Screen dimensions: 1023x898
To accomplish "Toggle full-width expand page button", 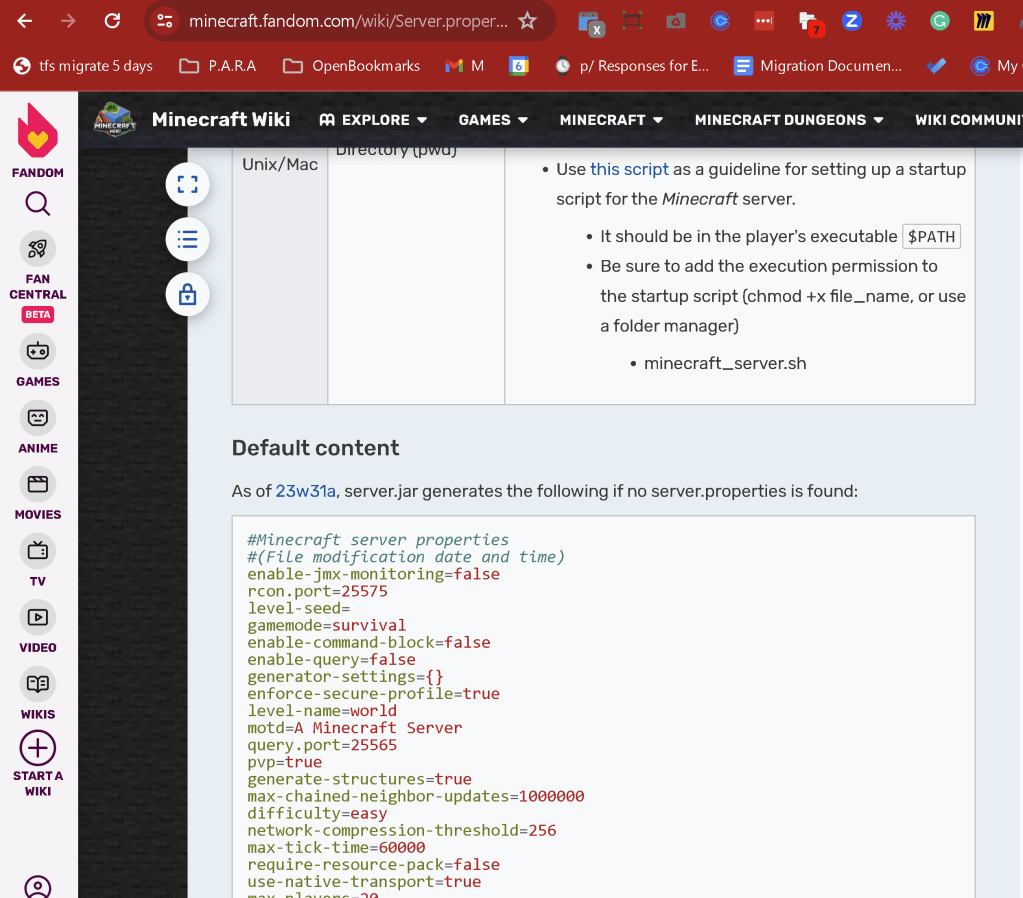I will [x=187, y=185].
